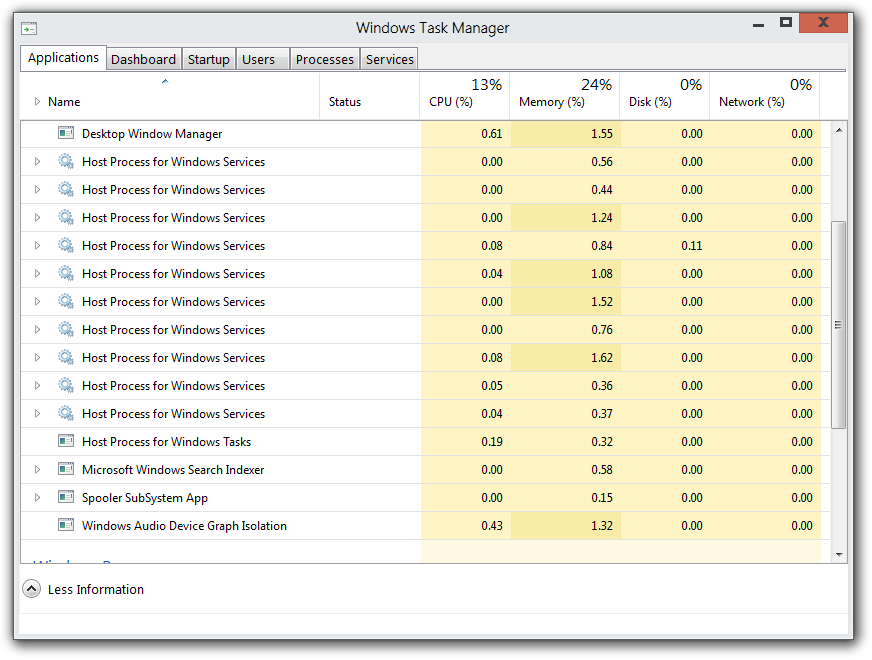This screenshot has height=660, width=872.
Task: Click the Host Process for Windows Tasks icon
Action: 66,441
